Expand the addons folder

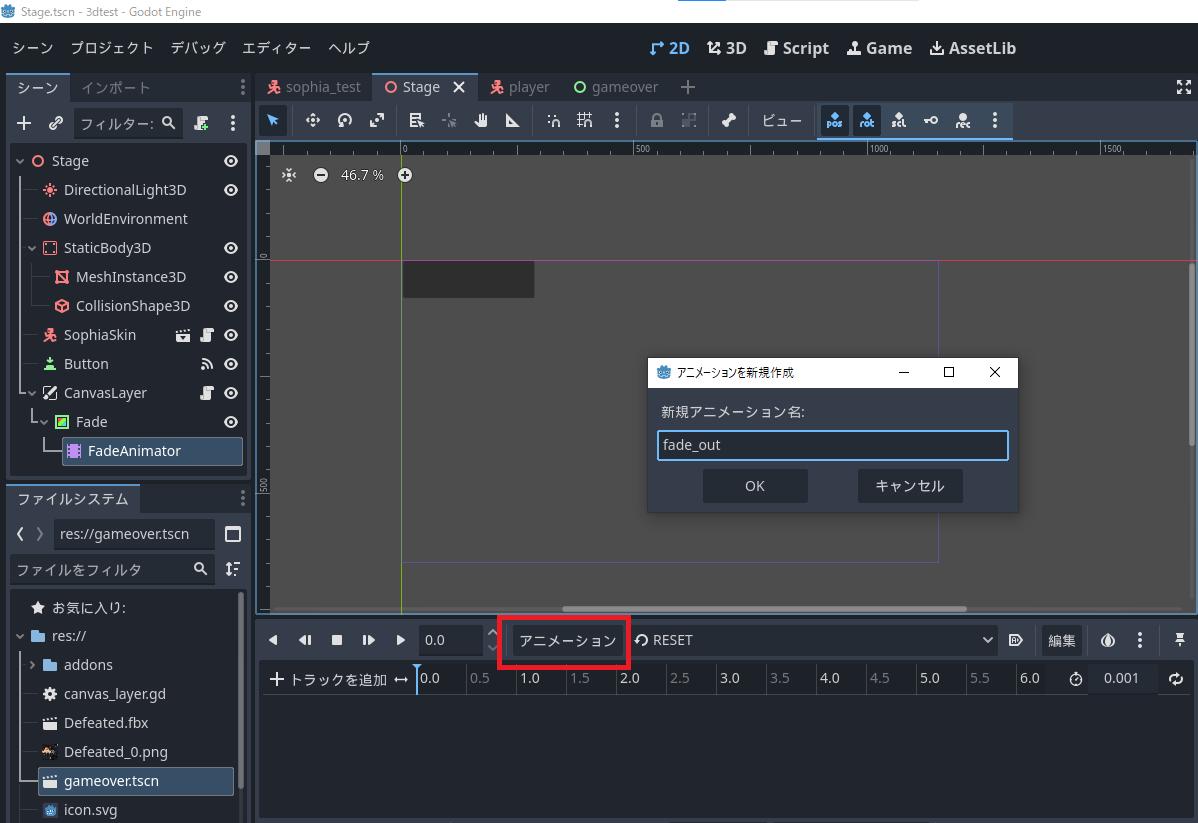click(x=32, y=665)
